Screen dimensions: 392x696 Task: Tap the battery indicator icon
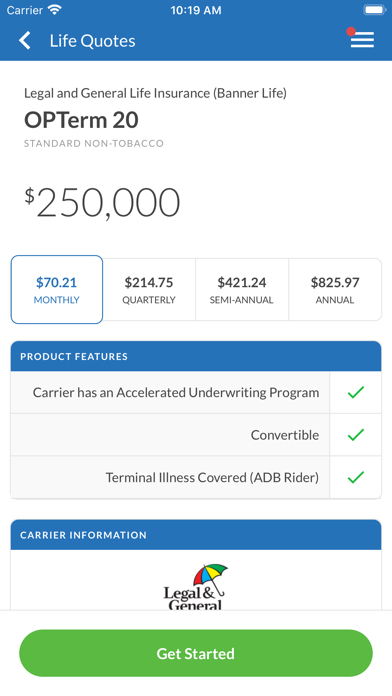point(375,10)
